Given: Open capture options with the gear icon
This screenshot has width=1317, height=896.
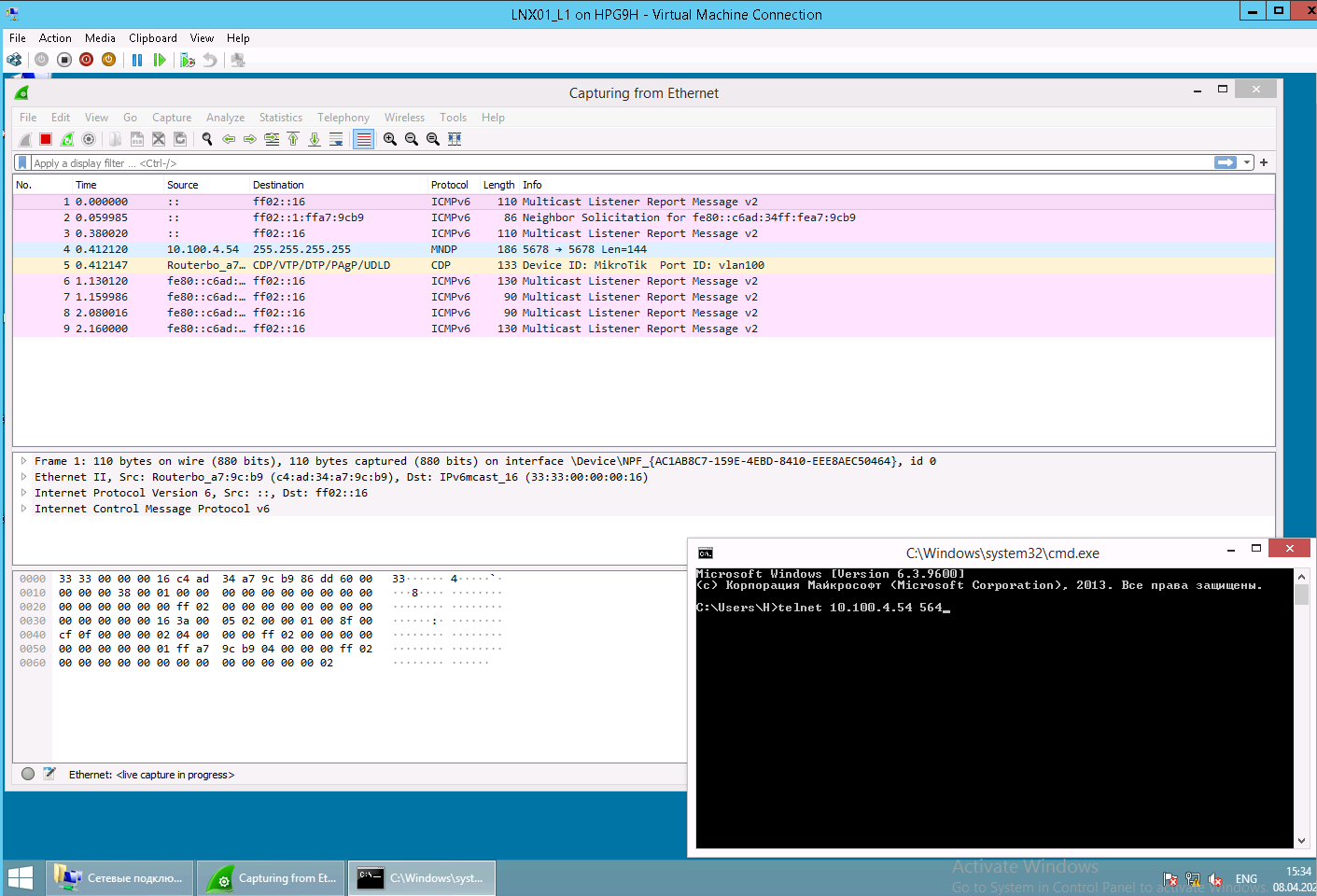Looking at the screenshot, I should coord(88,138).
